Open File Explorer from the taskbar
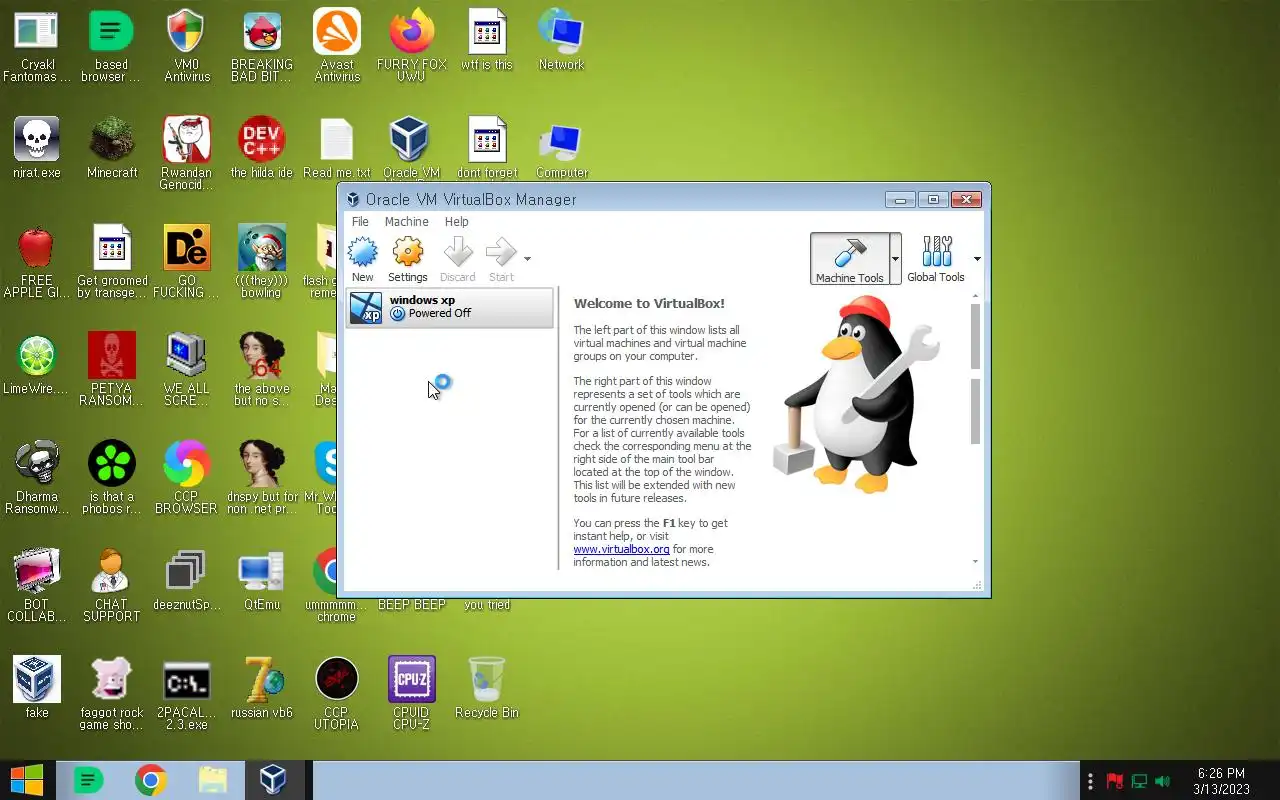The height and width of the screenshot is (800, 1280). (x=212, y=780)
